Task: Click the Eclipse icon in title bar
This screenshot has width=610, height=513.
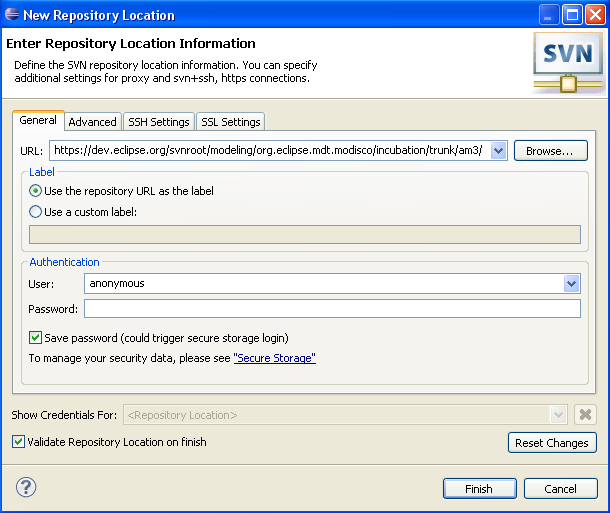Action: pos(12,14)
